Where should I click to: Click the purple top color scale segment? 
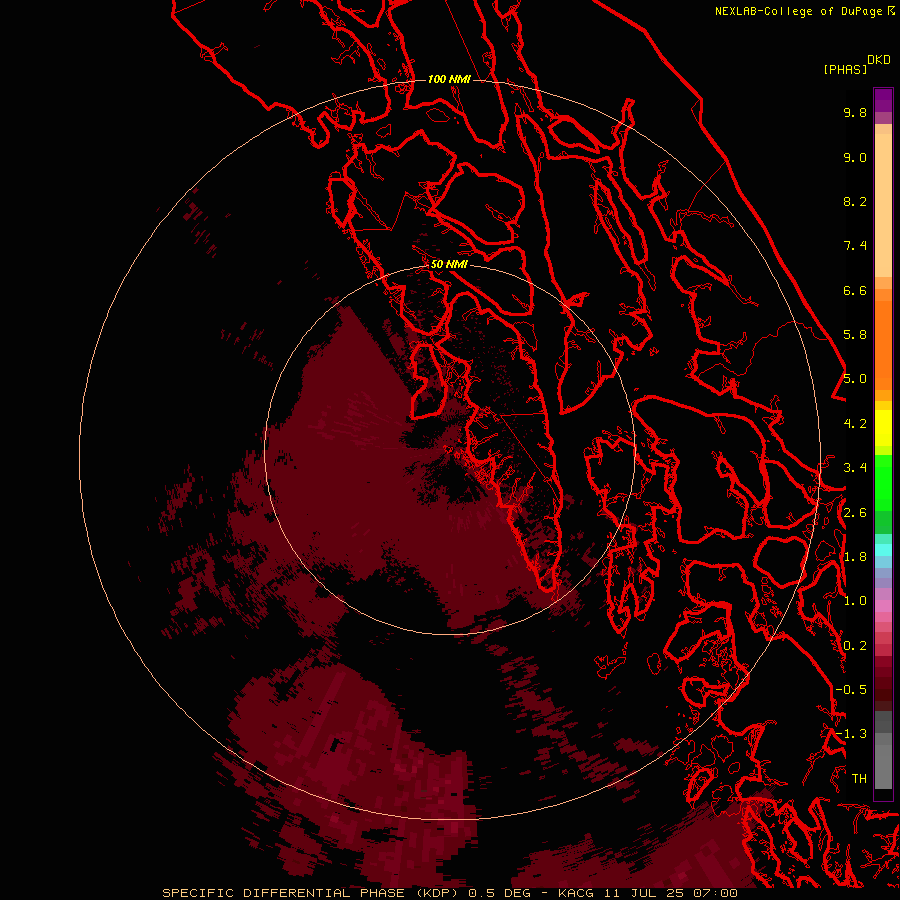pos(883,100)
